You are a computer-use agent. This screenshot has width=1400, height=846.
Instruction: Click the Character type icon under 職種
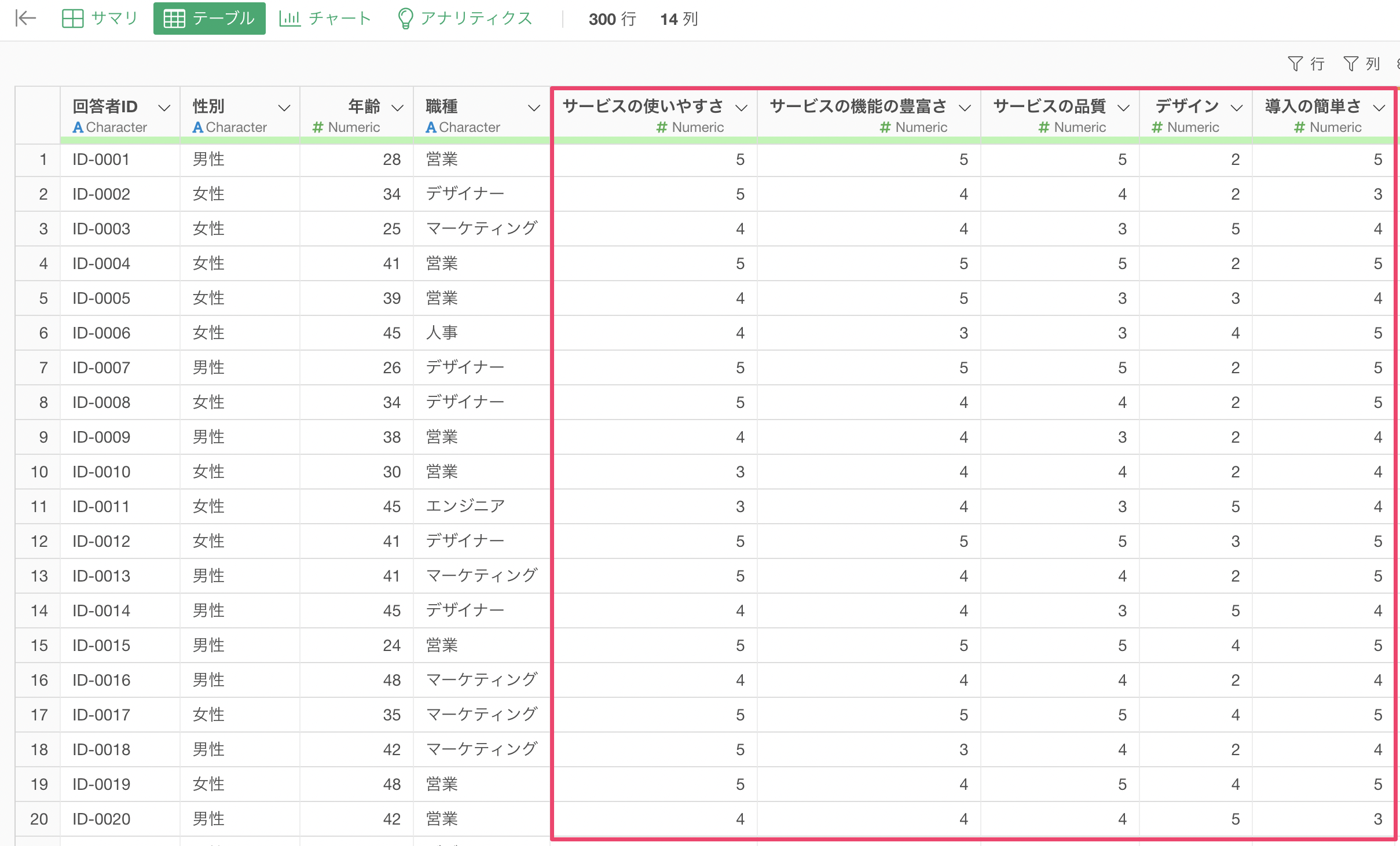[x=431, y=127]
